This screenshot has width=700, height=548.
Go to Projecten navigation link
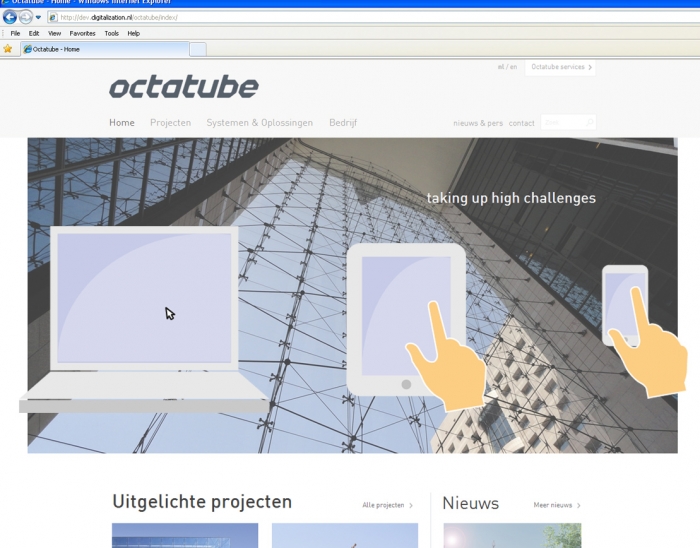(170, 123)
